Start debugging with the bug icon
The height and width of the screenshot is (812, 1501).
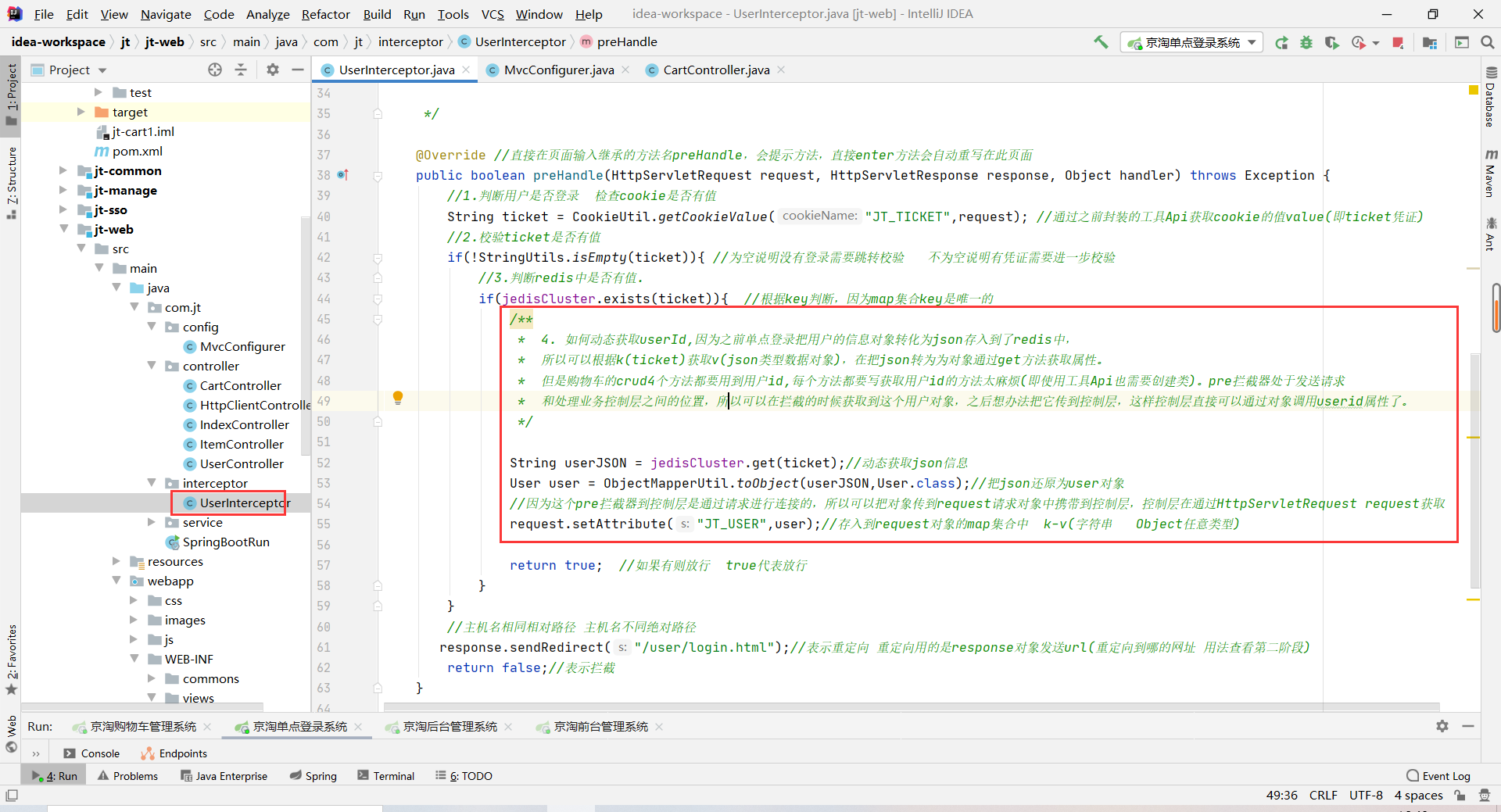[x=1306, y=43]
